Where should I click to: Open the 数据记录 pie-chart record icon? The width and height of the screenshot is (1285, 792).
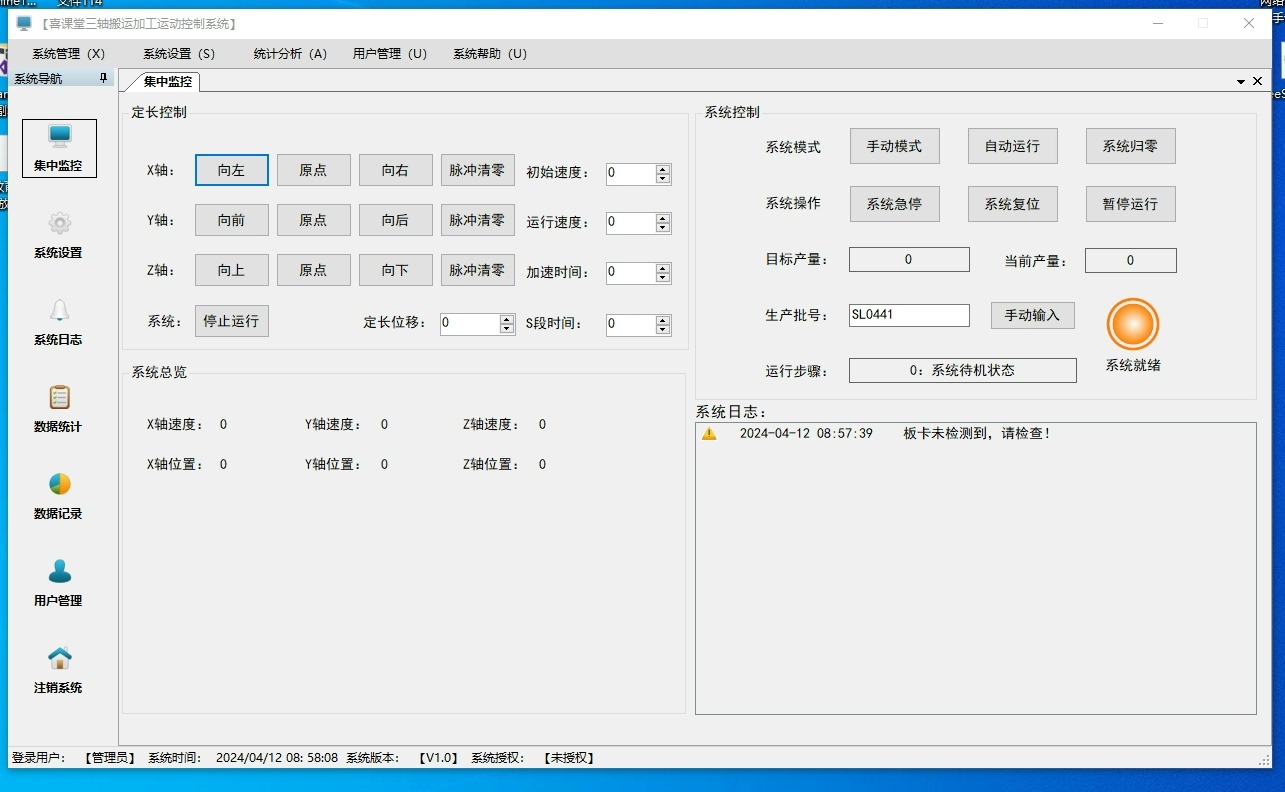[59, 485]
